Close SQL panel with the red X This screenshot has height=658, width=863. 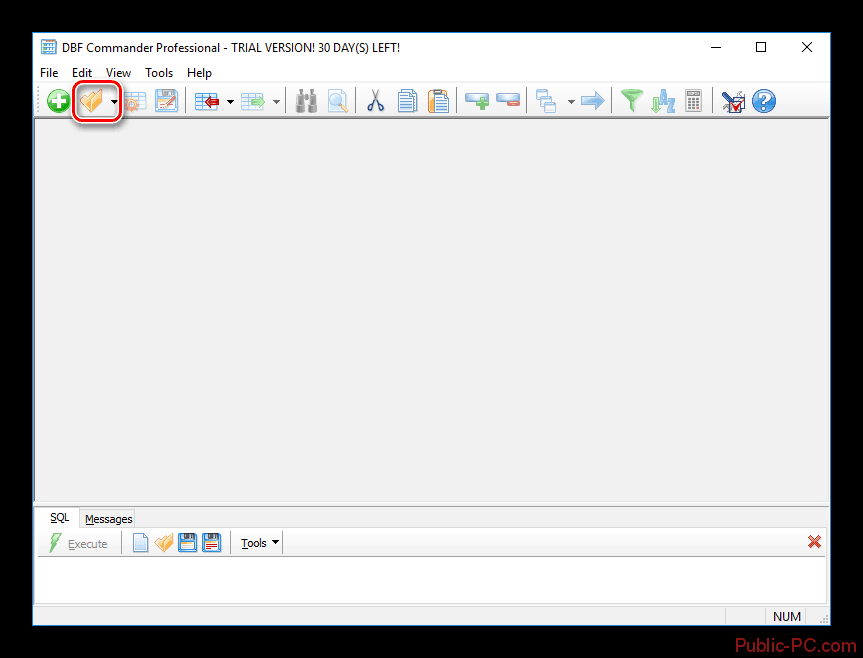[814, 542]
